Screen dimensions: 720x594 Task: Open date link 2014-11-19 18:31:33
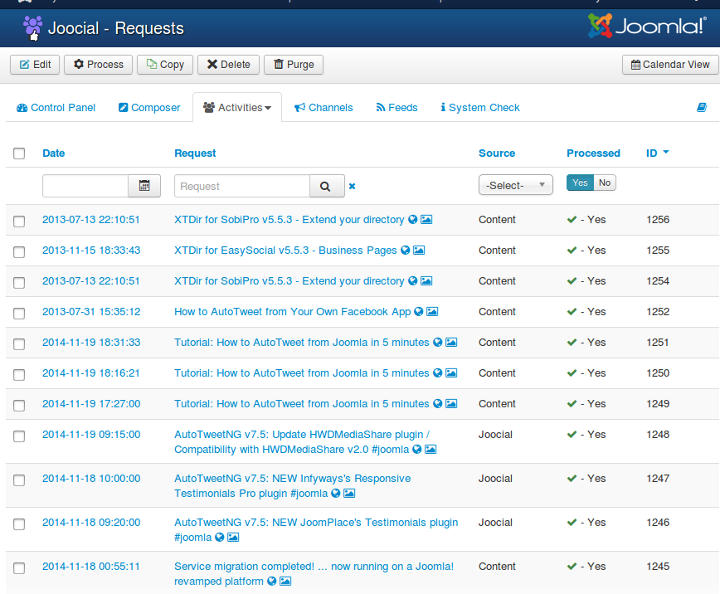click(91, 342)
